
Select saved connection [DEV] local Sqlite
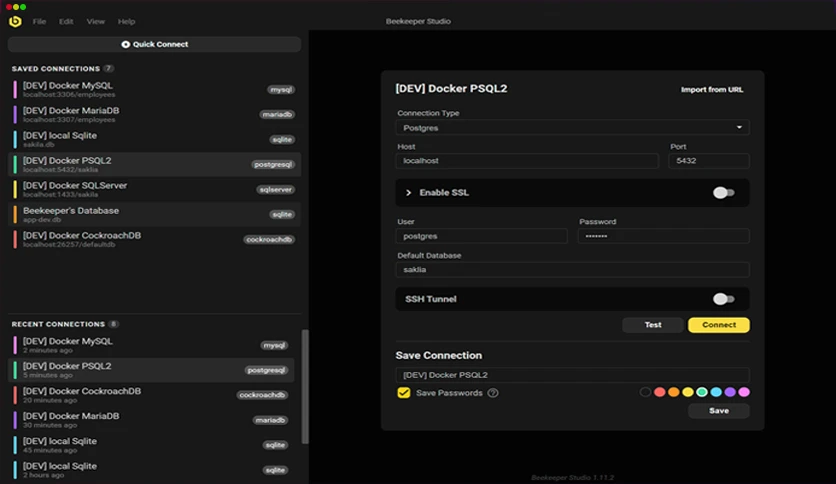[154, 139]
